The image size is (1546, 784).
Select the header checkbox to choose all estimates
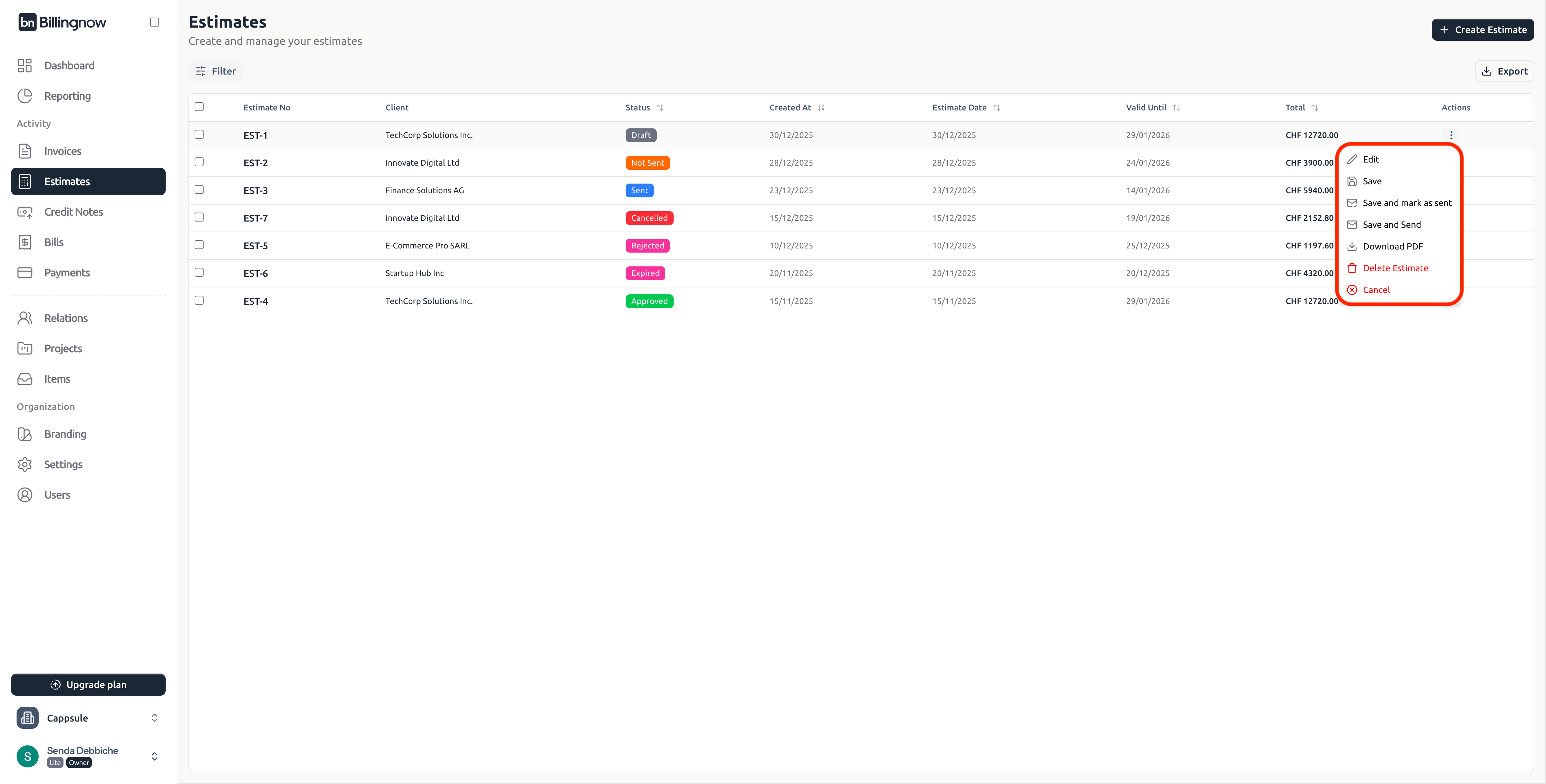coord(199,107)
